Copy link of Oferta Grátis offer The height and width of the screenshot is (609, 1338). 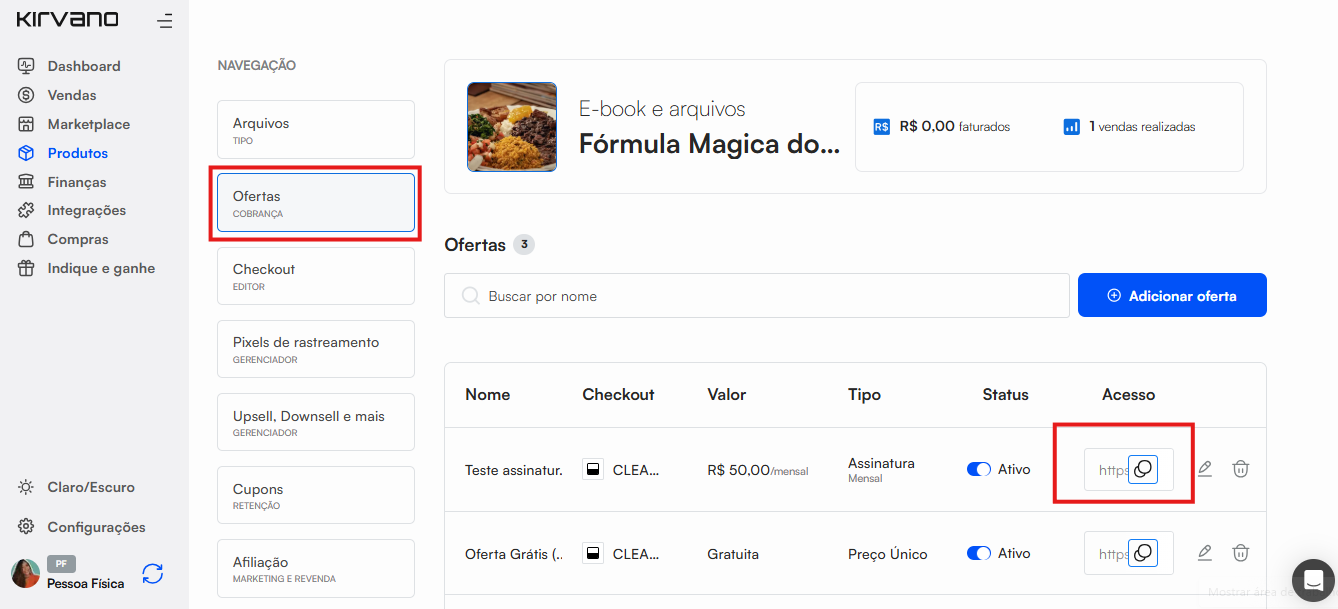tap(1142, 553)
